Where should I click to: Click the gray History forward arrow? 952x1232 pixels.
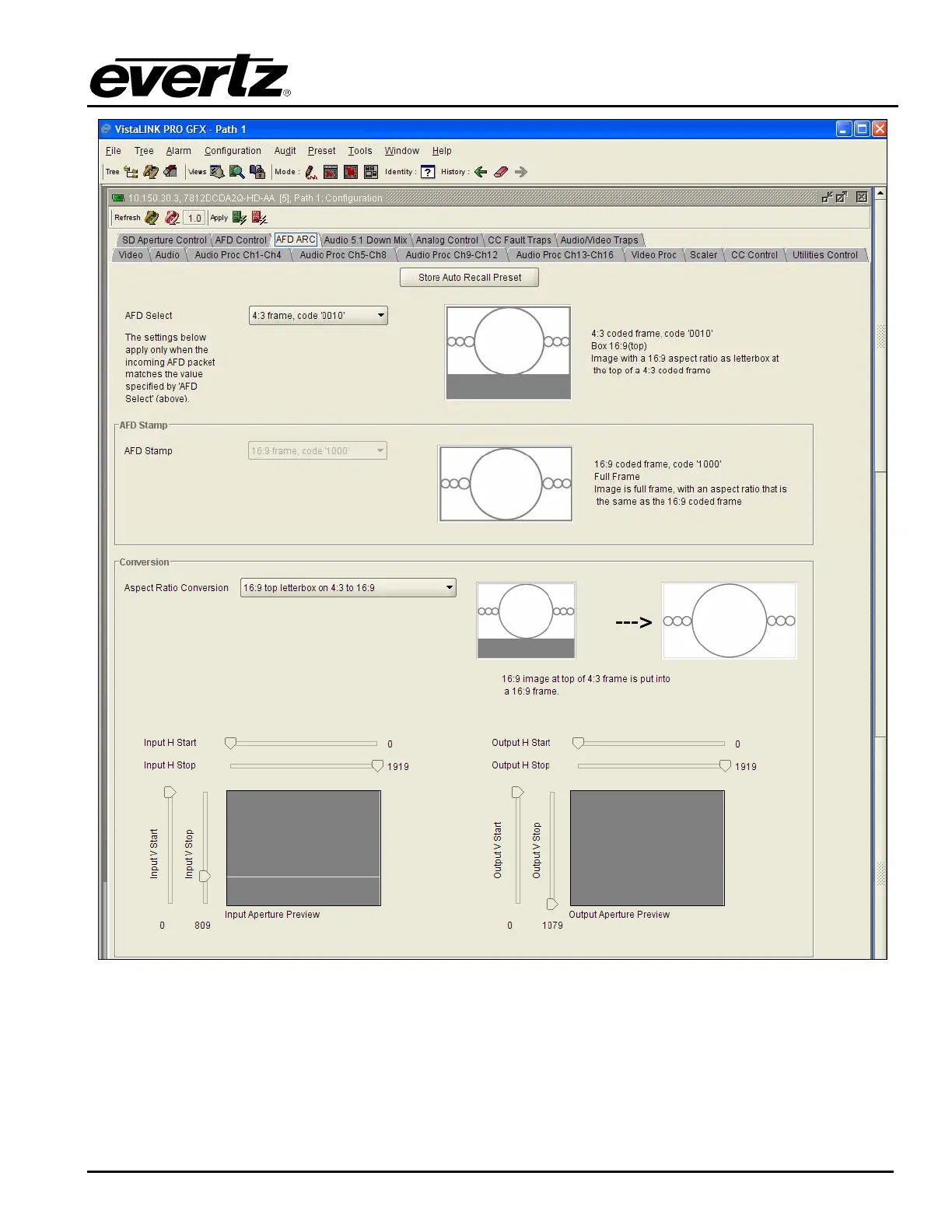tap(521, 172)
